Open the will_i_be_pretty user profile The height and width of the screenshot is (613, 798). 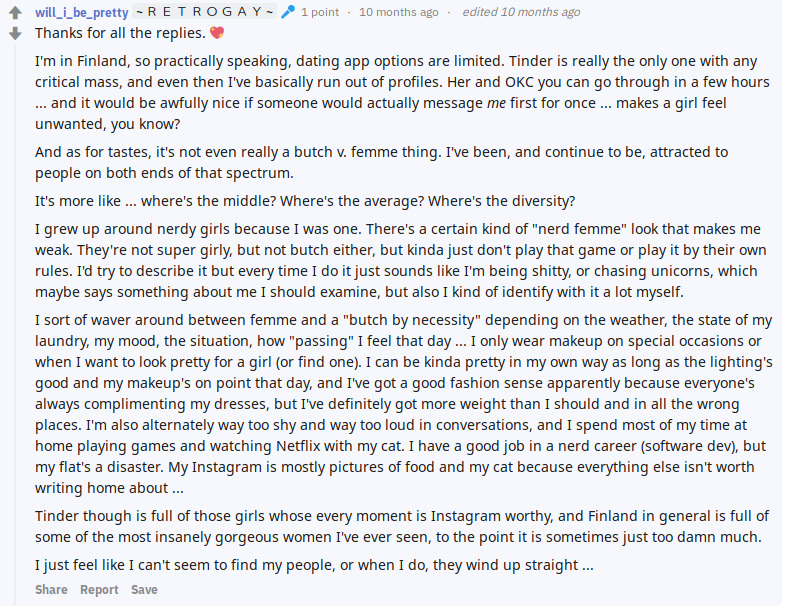[81, 12]
